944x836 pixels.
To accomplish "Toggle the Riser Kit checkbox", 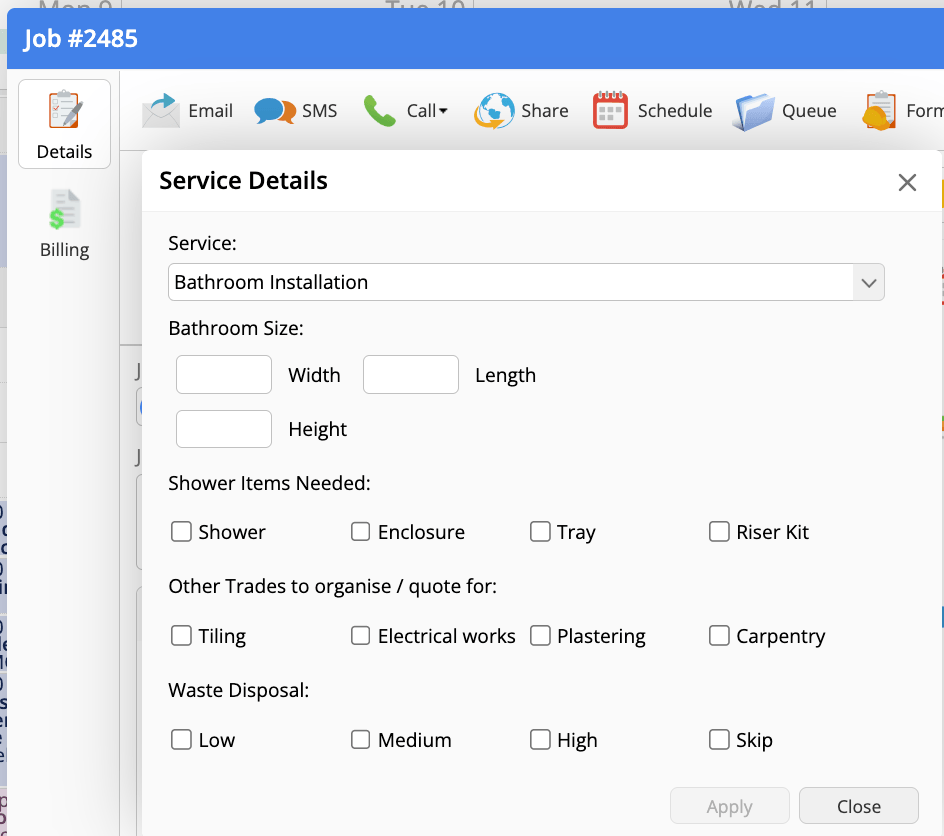I will [719, 532].
